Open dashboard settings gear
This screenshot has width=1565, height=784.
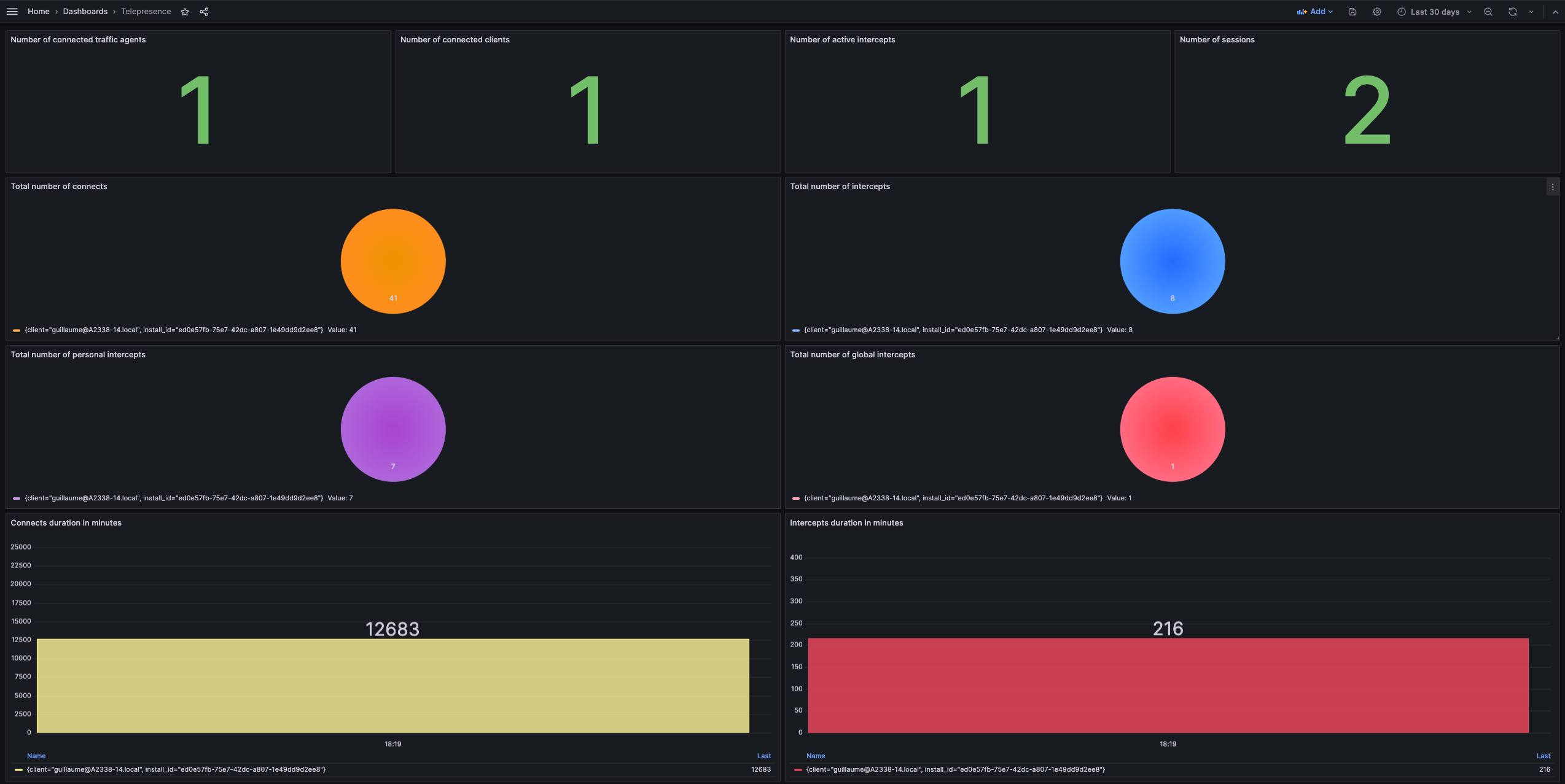(1377, 12)
